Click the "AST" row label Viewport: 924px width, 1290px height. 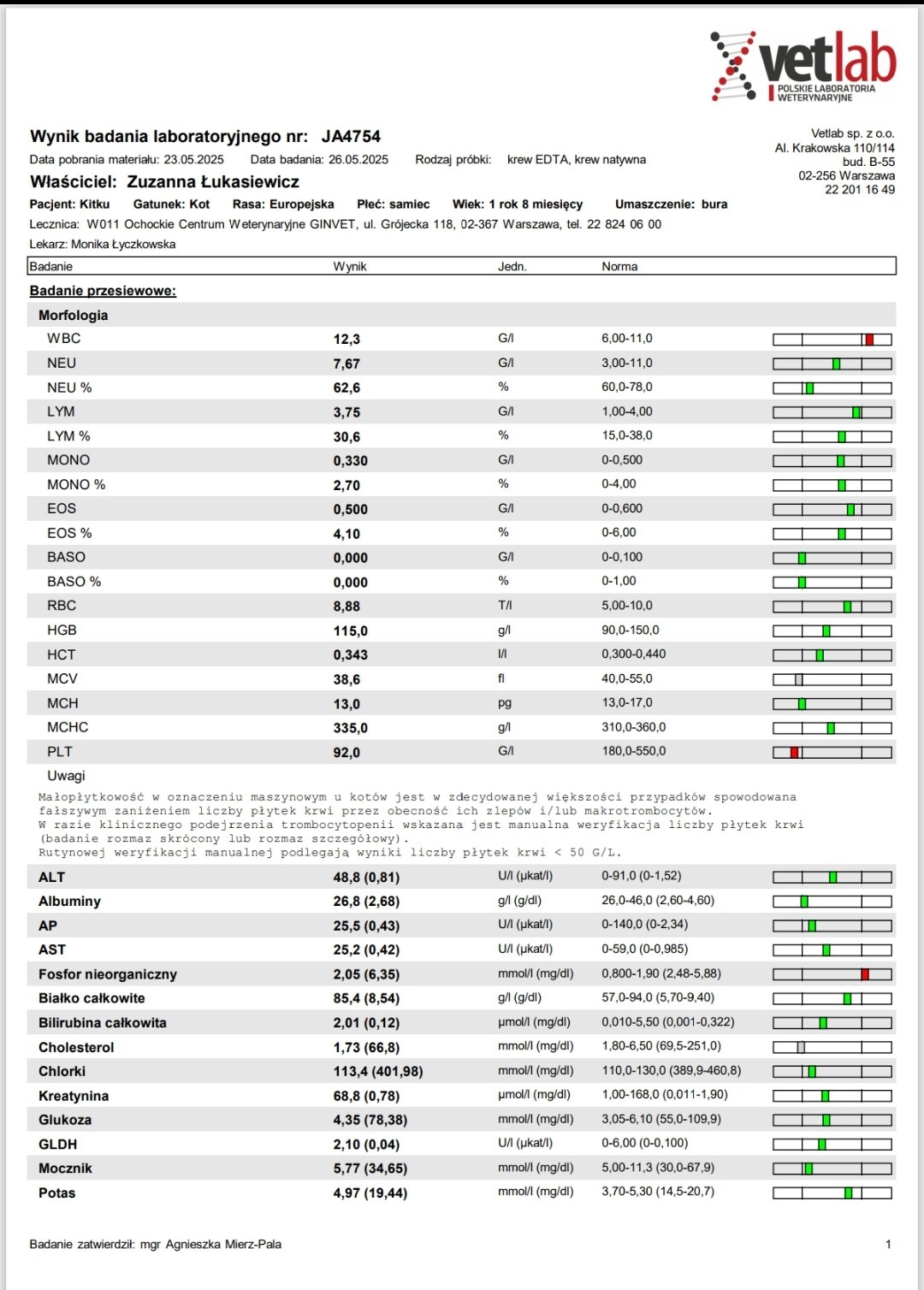(x=52, y=950)
